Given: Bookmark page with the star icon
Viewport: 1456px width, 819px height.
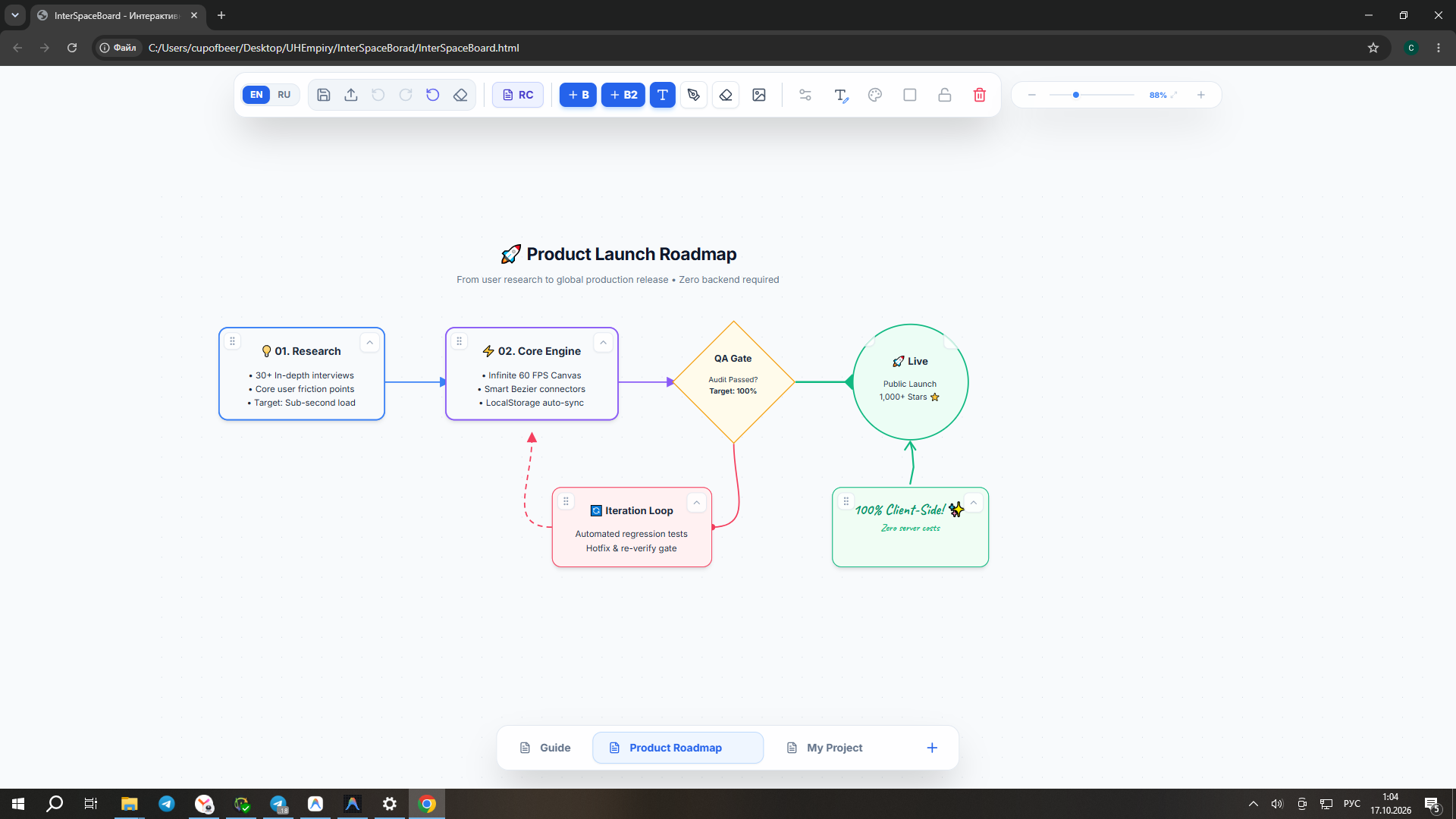Looking at the screenshot, I should [1373, 48].
